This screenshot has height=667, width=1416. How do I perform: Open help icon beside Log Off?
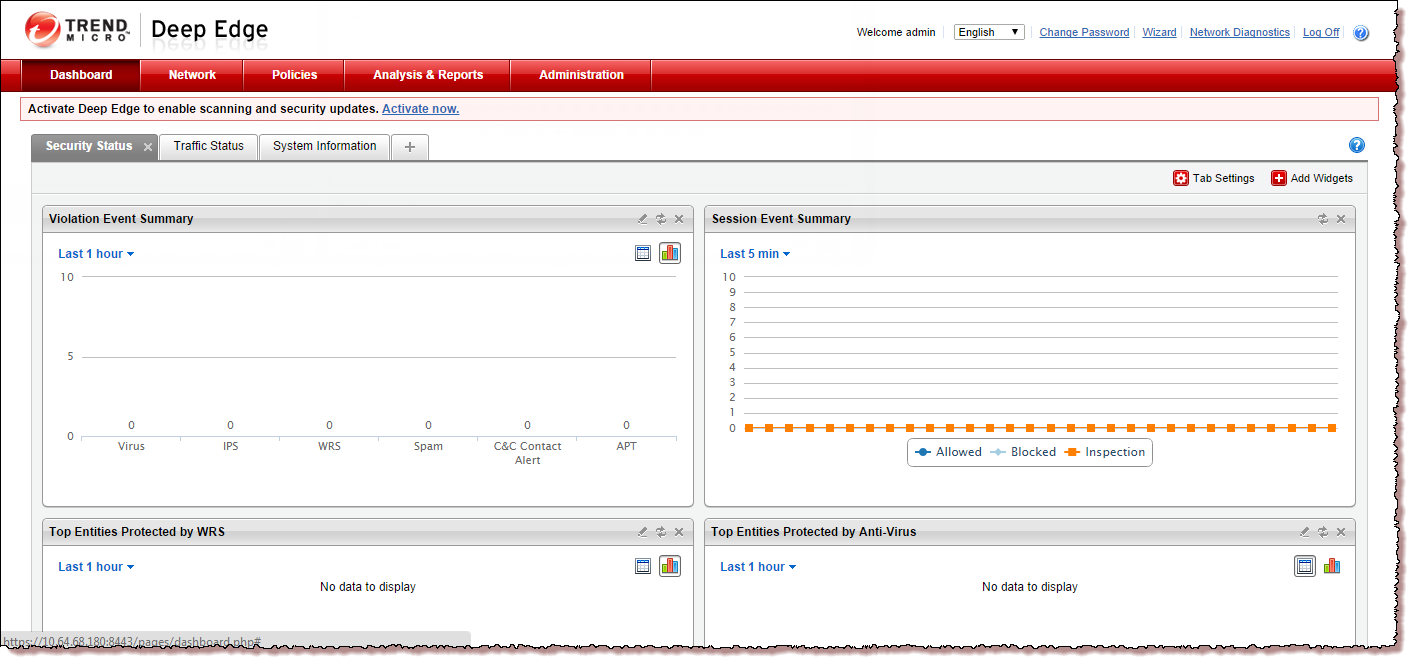(1361, 33)
